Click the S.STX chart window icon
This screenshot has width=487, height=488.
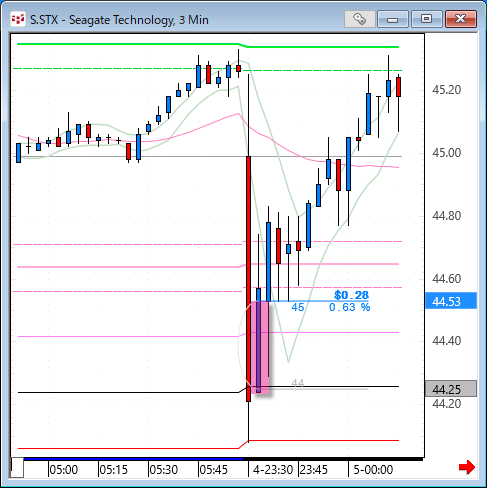[x=18, y=19]
